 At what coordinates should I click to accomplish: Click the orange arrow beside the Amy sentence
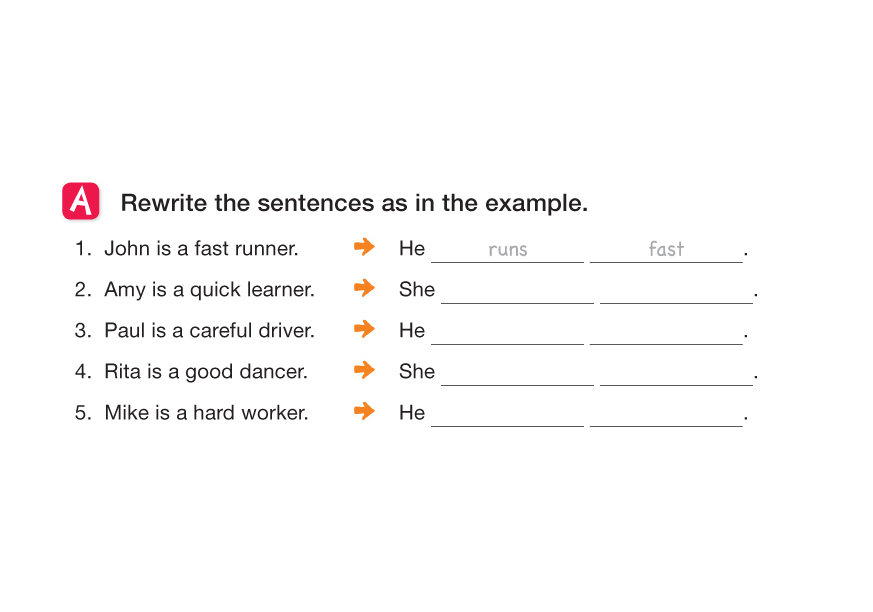(x=365, y=288)
